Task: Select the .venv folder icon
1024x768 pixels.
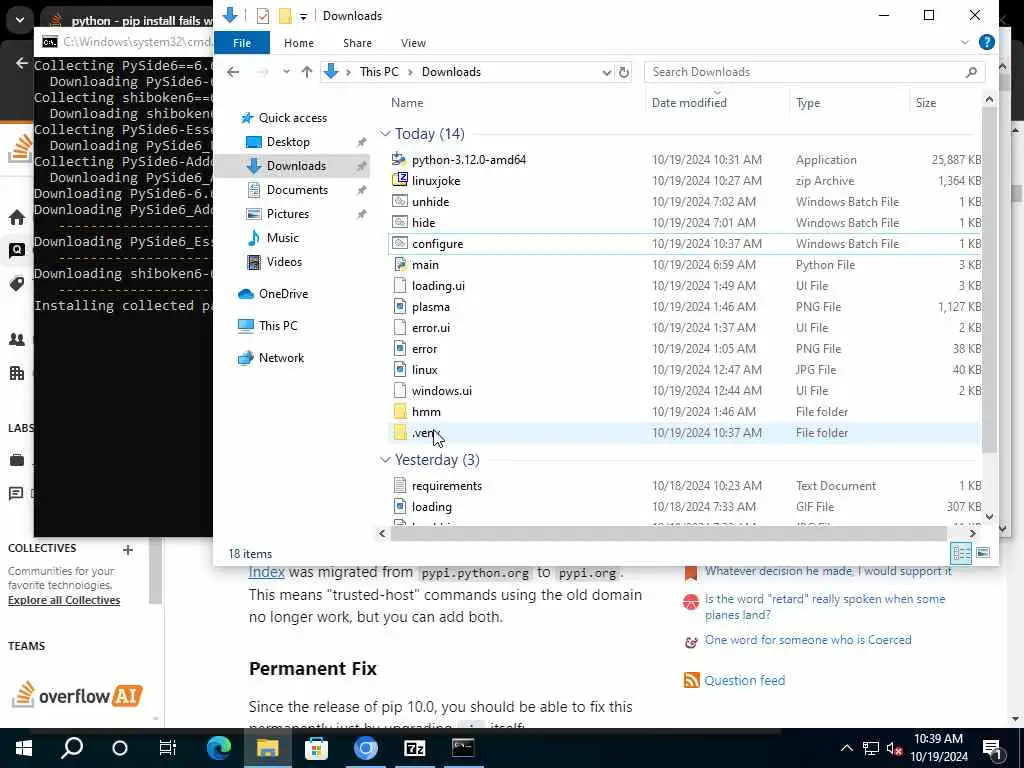Action: click(399, 432)
